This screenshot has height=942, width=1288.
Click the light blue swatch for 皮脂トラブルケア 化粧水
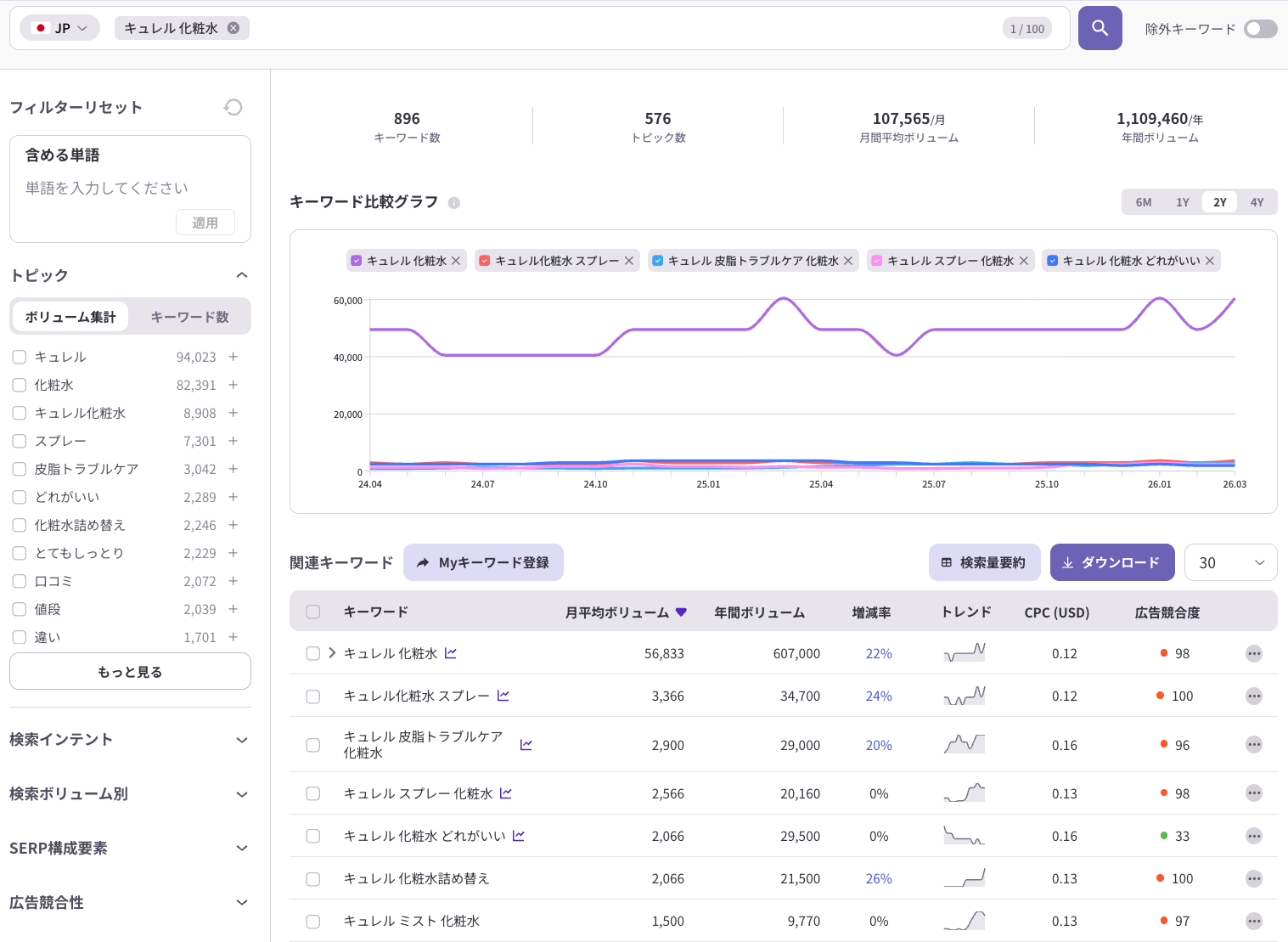[657, 261]
